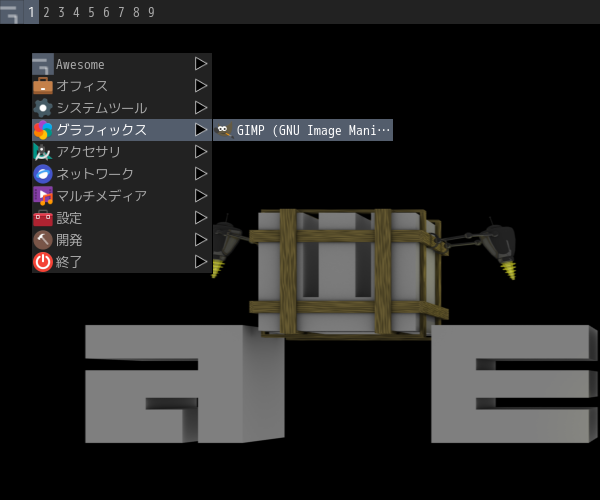Click the hammer icon beside 開発
This screenshot has width=600, height=500.
[x=43, y=240]
